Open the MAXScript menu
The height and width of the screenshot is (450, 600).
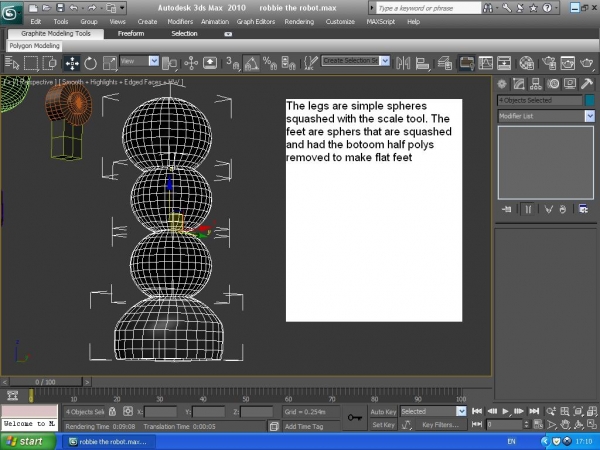pos(381,22)
